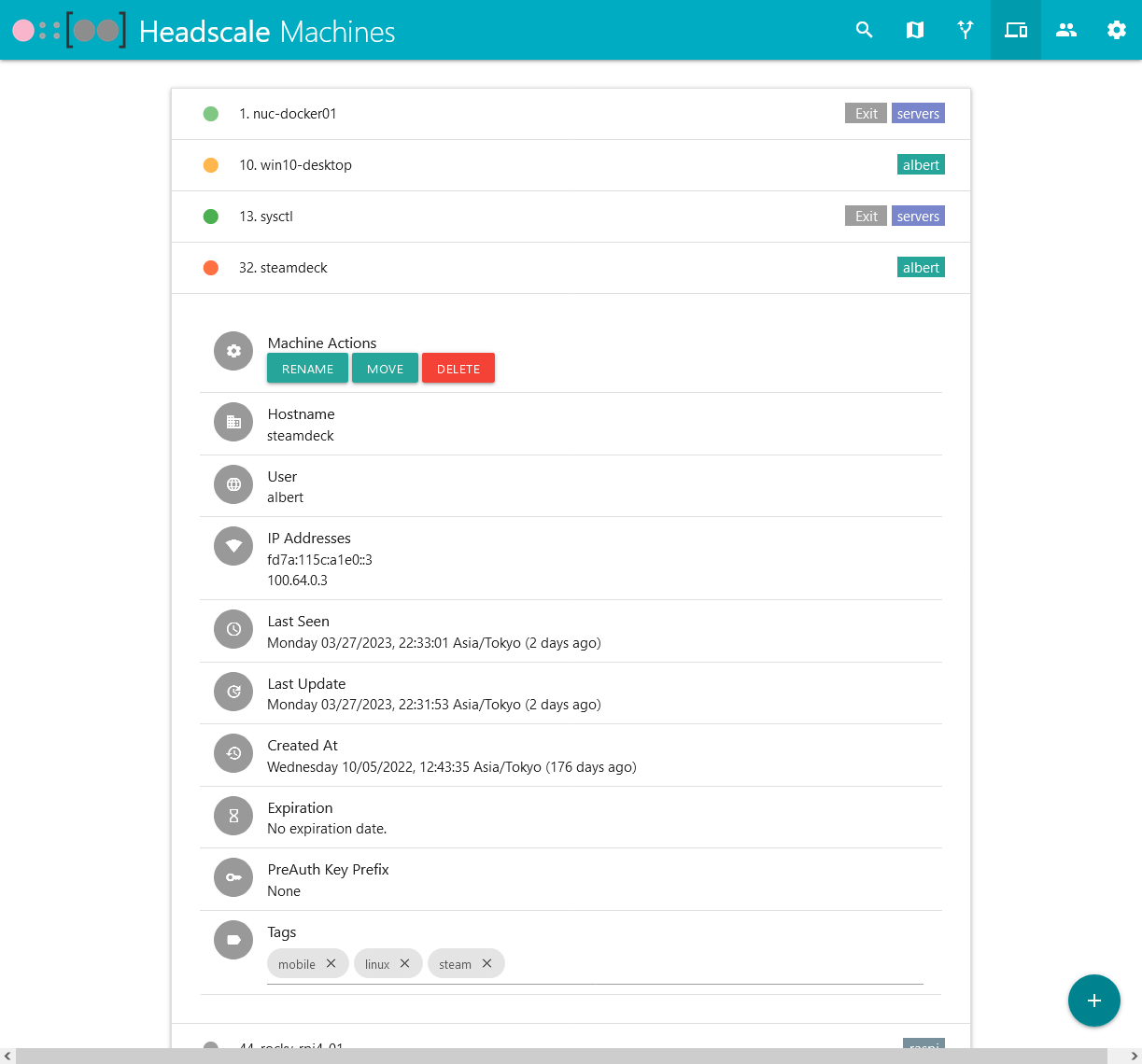Image resolution: width=1142 pixels, height=1064 pixels.
Task: Click the IPv4 address 100.64.0.3
Action: tap(297, 581)
